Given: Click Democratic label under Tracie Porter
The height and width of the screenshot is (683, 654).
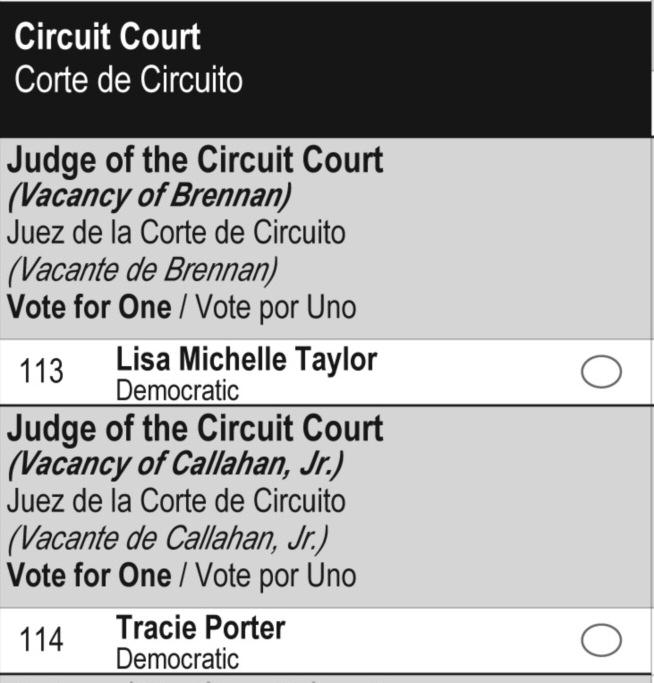Looking at the screenshot, I should [177, 659].
